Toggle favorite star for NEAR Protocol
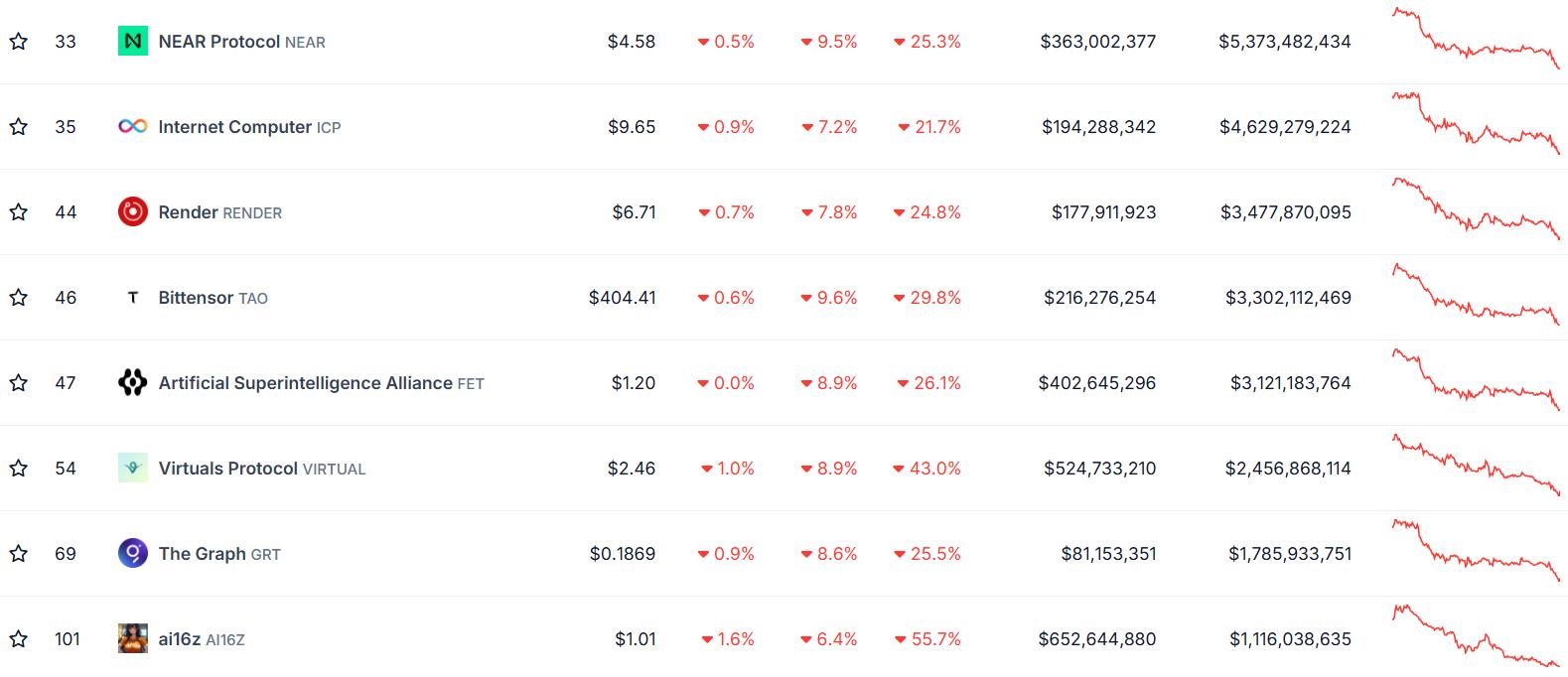1568x677 pixels. tap(19, 42)
